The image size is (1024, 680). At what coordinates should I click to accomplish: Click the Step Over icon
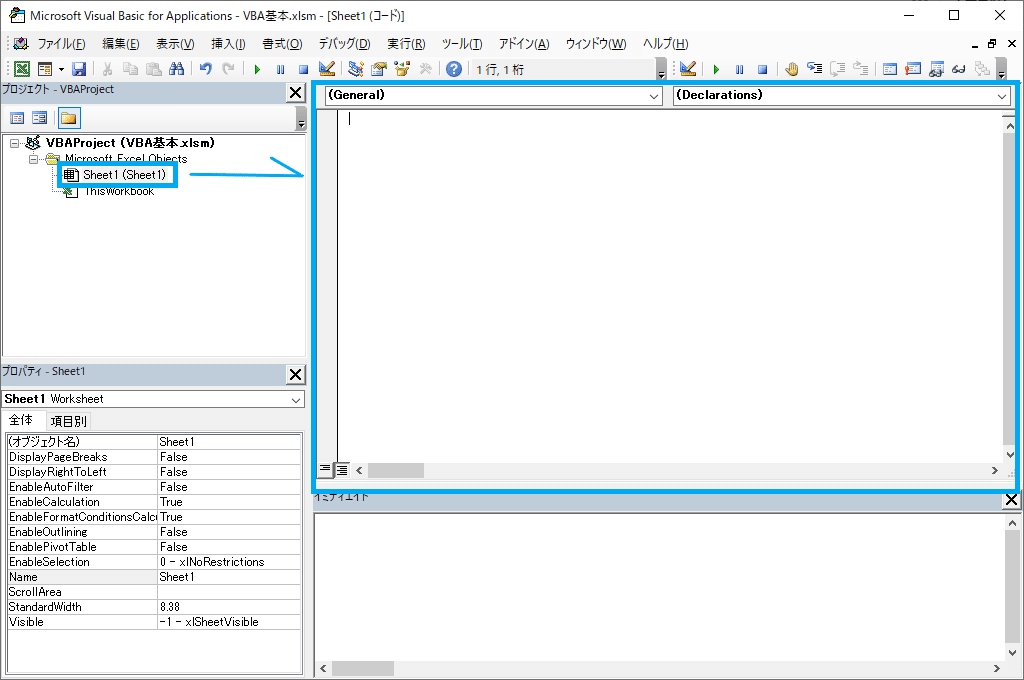click(x=838, y=69)
